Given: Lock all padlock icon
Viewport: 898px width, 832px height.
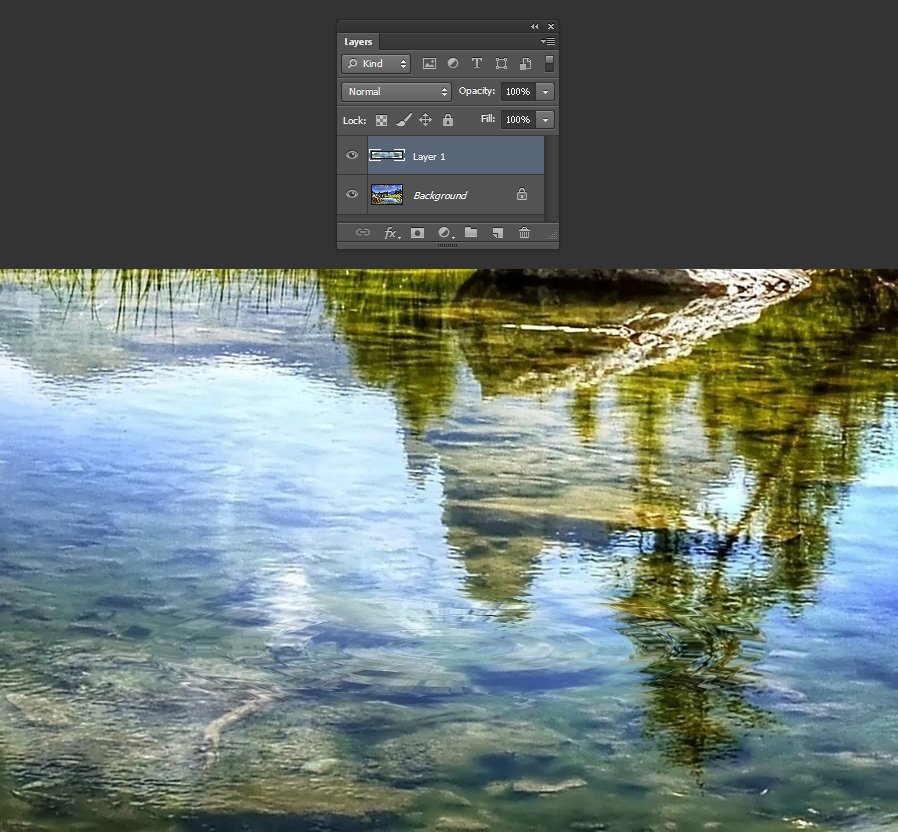Looking at the screenshot, I should pyautogui.click(x=448, y=120).
